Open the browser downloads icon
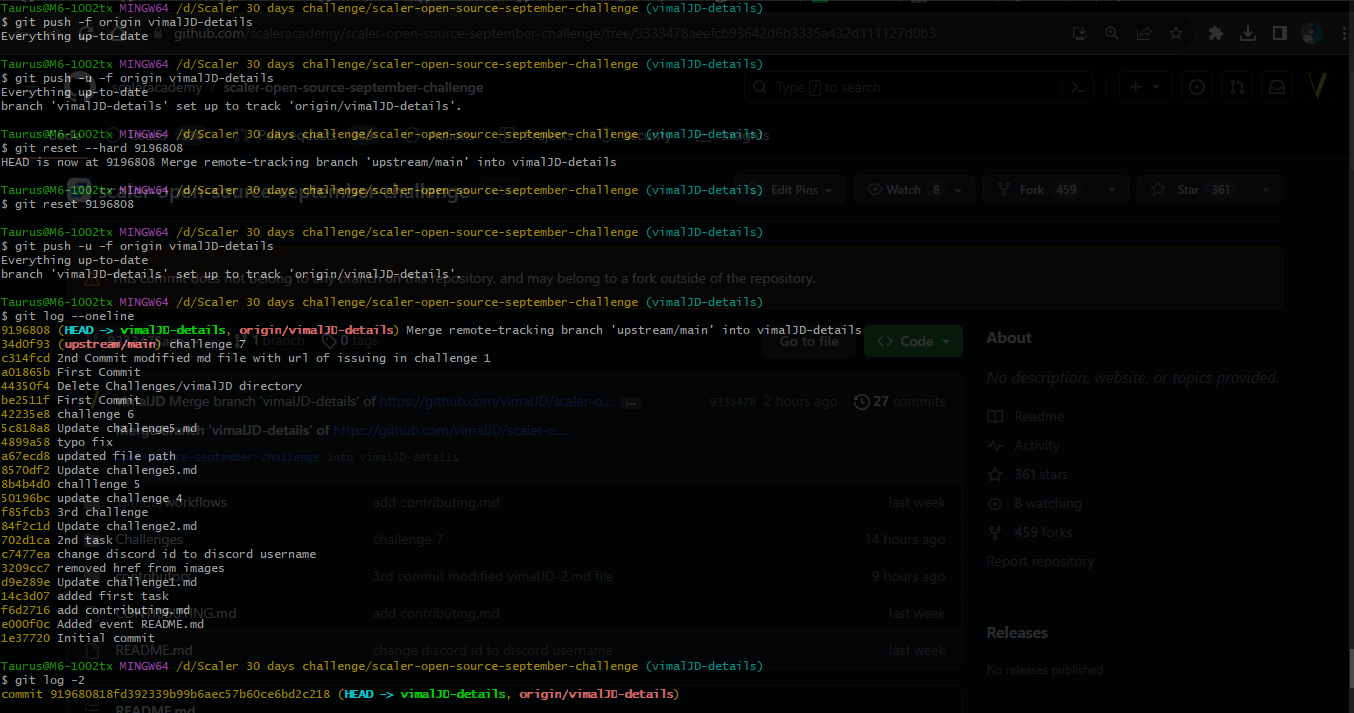The image size is (1354, 713). pos(1247,33)
